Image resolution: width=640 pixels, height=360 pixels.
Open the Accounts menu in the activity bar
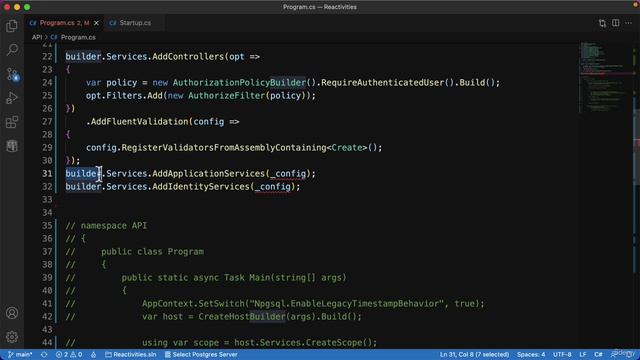(x=12, y=313)
